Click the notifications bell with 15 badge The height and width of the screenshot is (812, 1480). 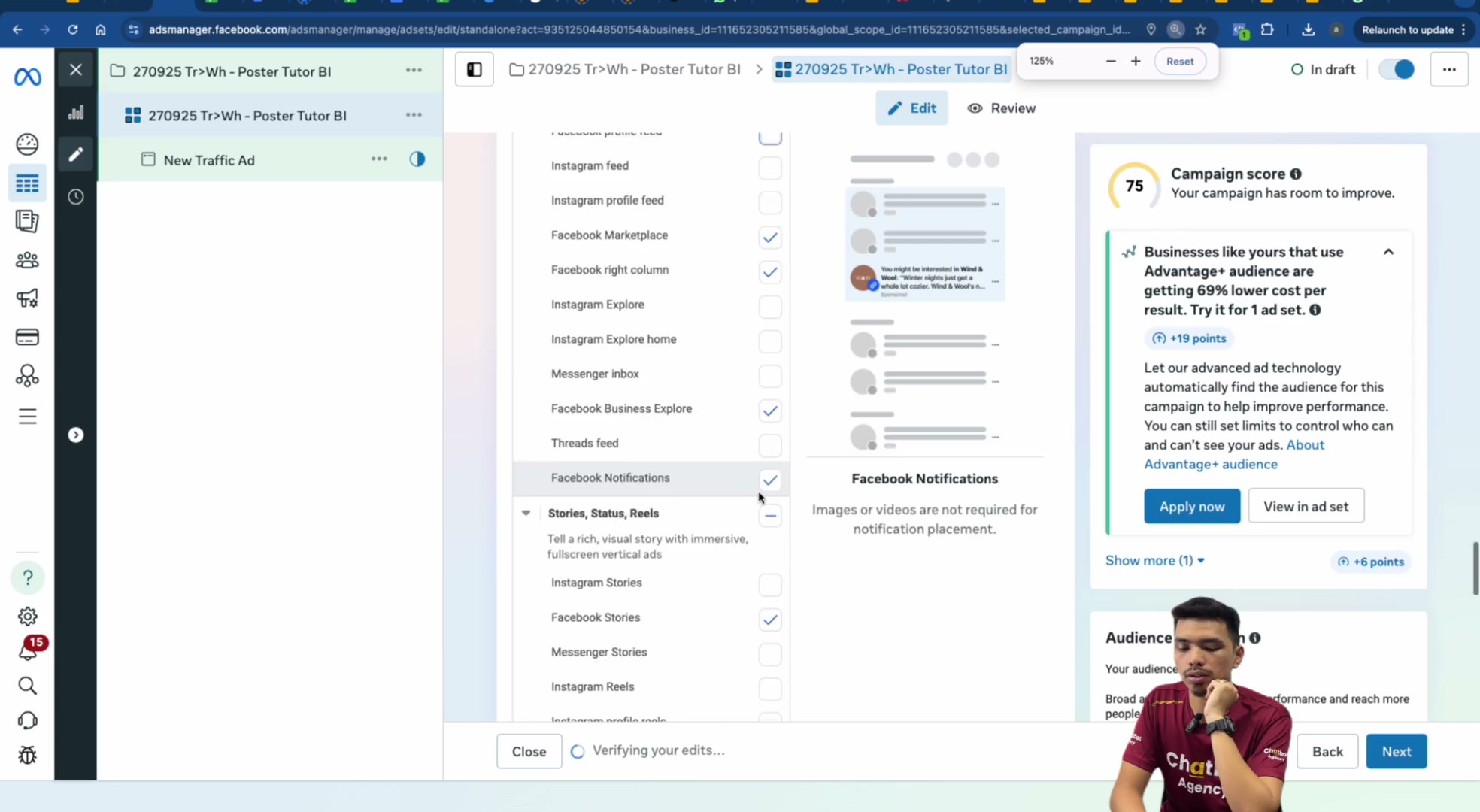[x=28, y=650]
